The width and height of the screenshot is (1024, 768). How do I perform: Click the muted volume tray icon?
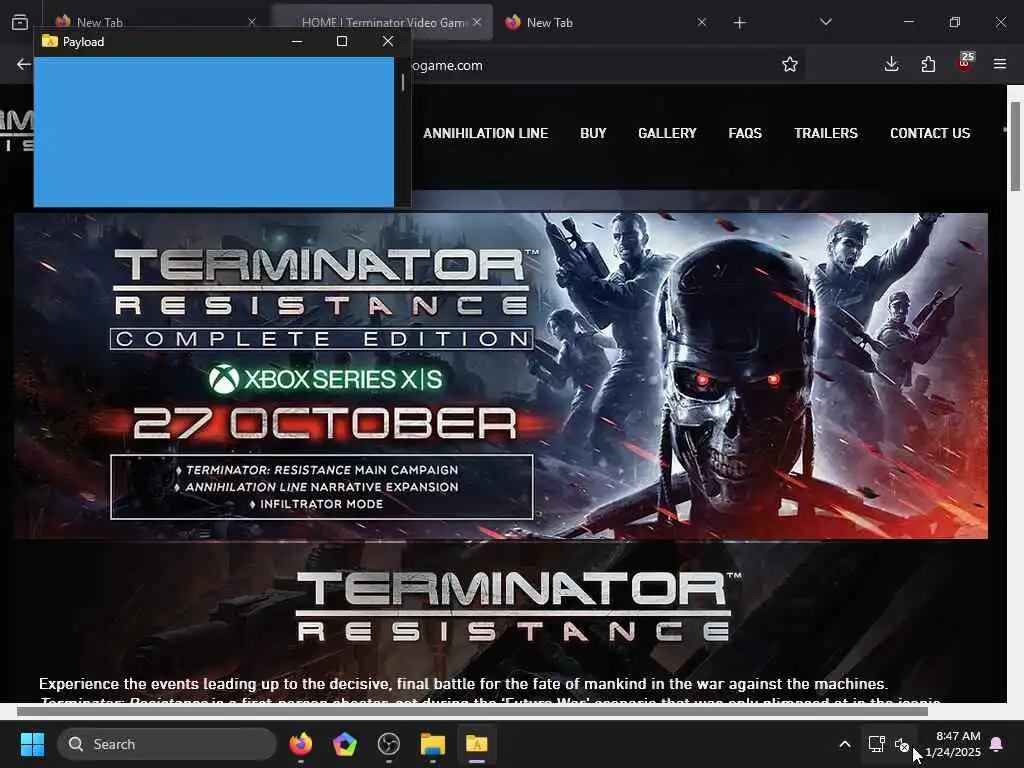[902, 744]
